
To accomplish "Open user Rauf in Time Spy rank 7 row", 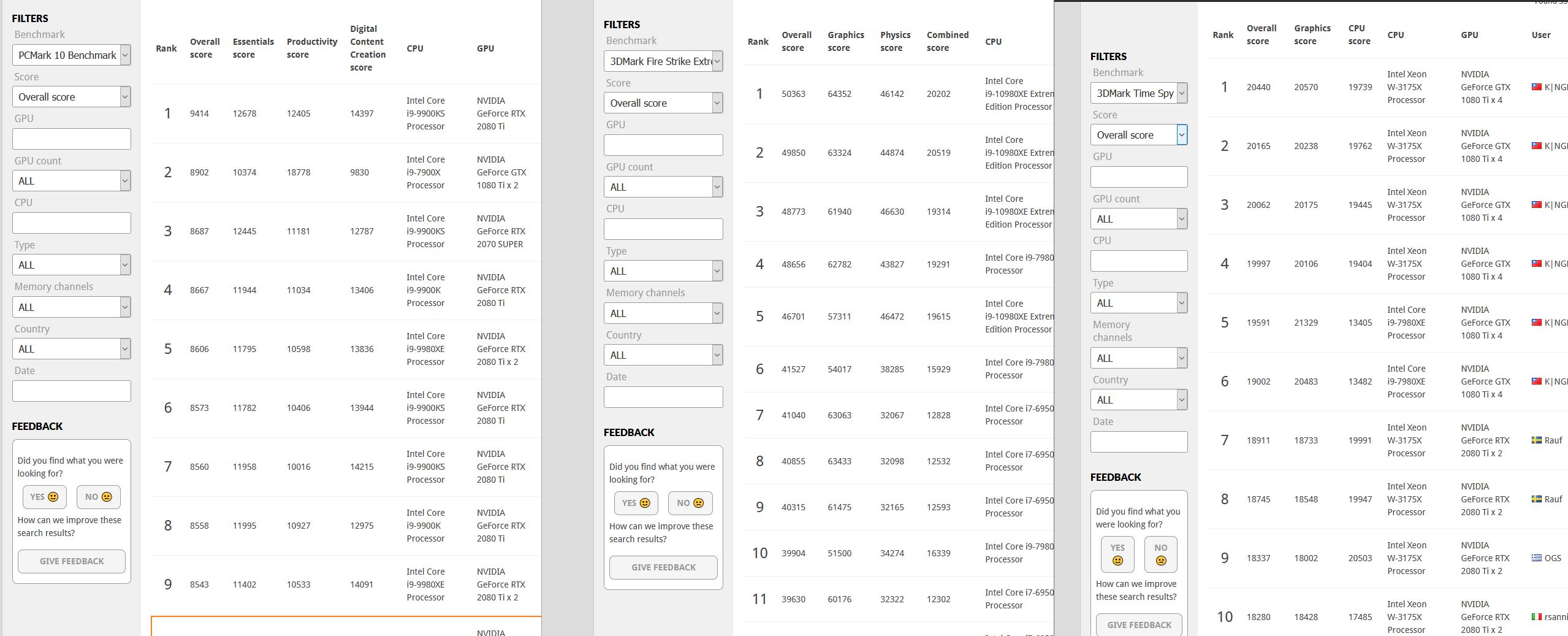I will click(1553, 440).
